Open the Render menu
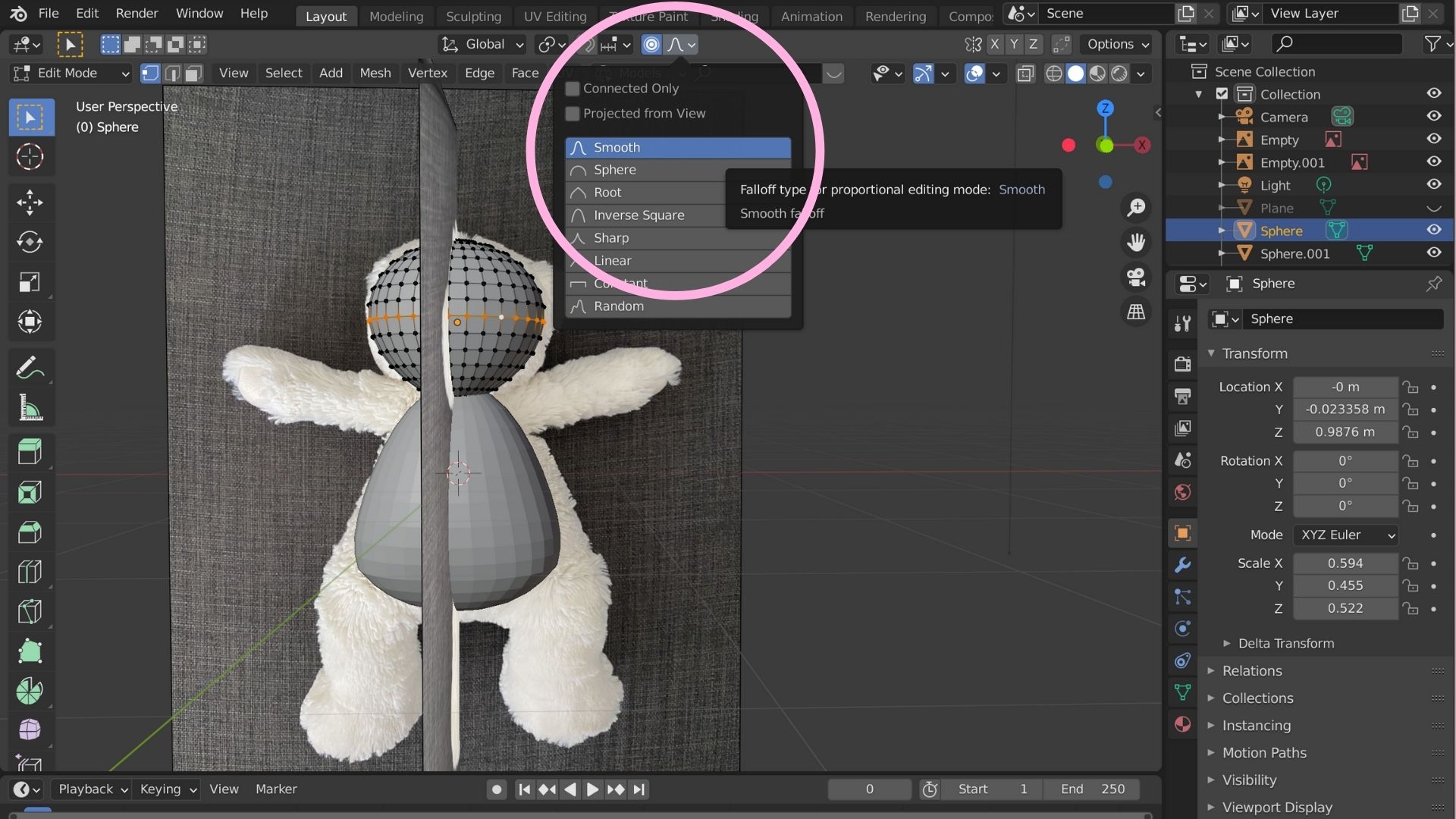Screen dimensions: 1456x819 [136, 13]
